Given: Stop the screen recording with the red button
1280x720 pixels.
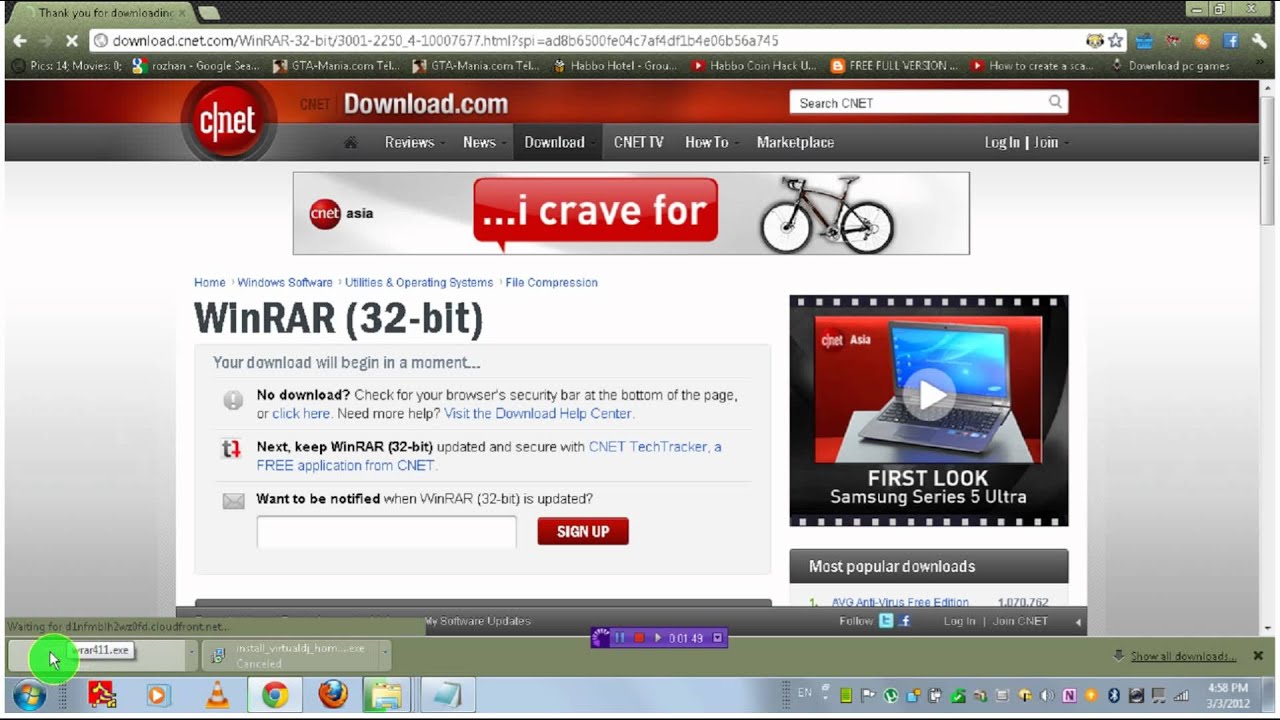Looking at the screenshot, I should [639, 637].
